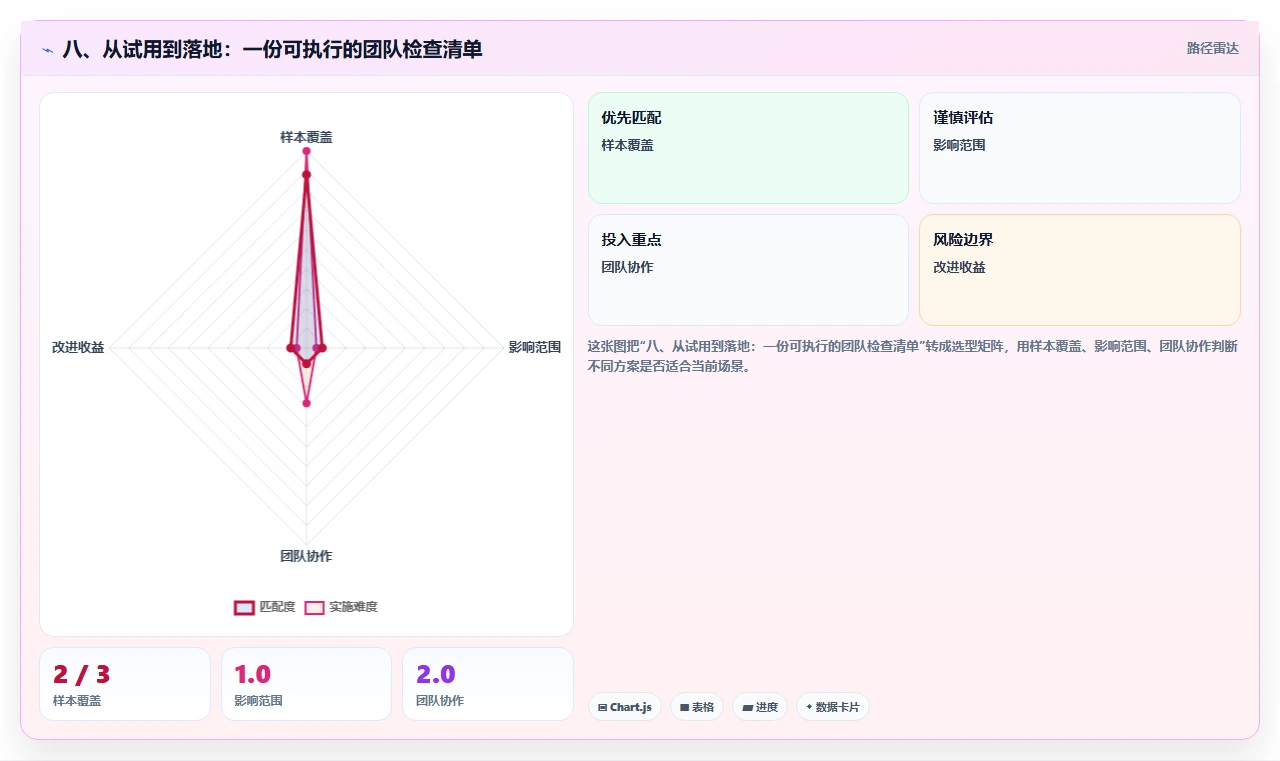Click the lower 团队协作-axis pink data point

coord(306,403)
